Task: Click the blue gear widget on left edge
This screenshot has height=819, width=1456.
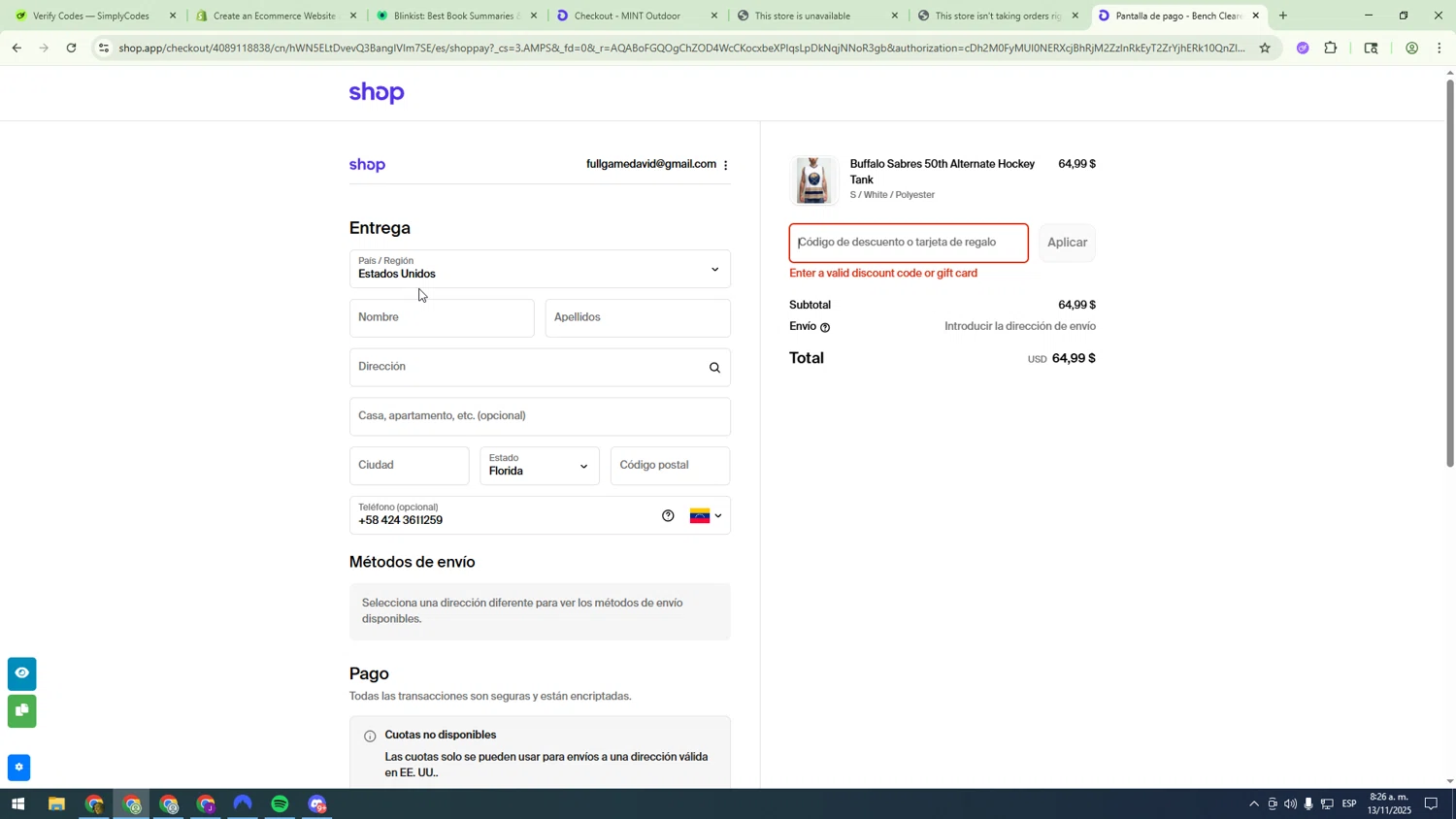Action: tap(18, 768)
